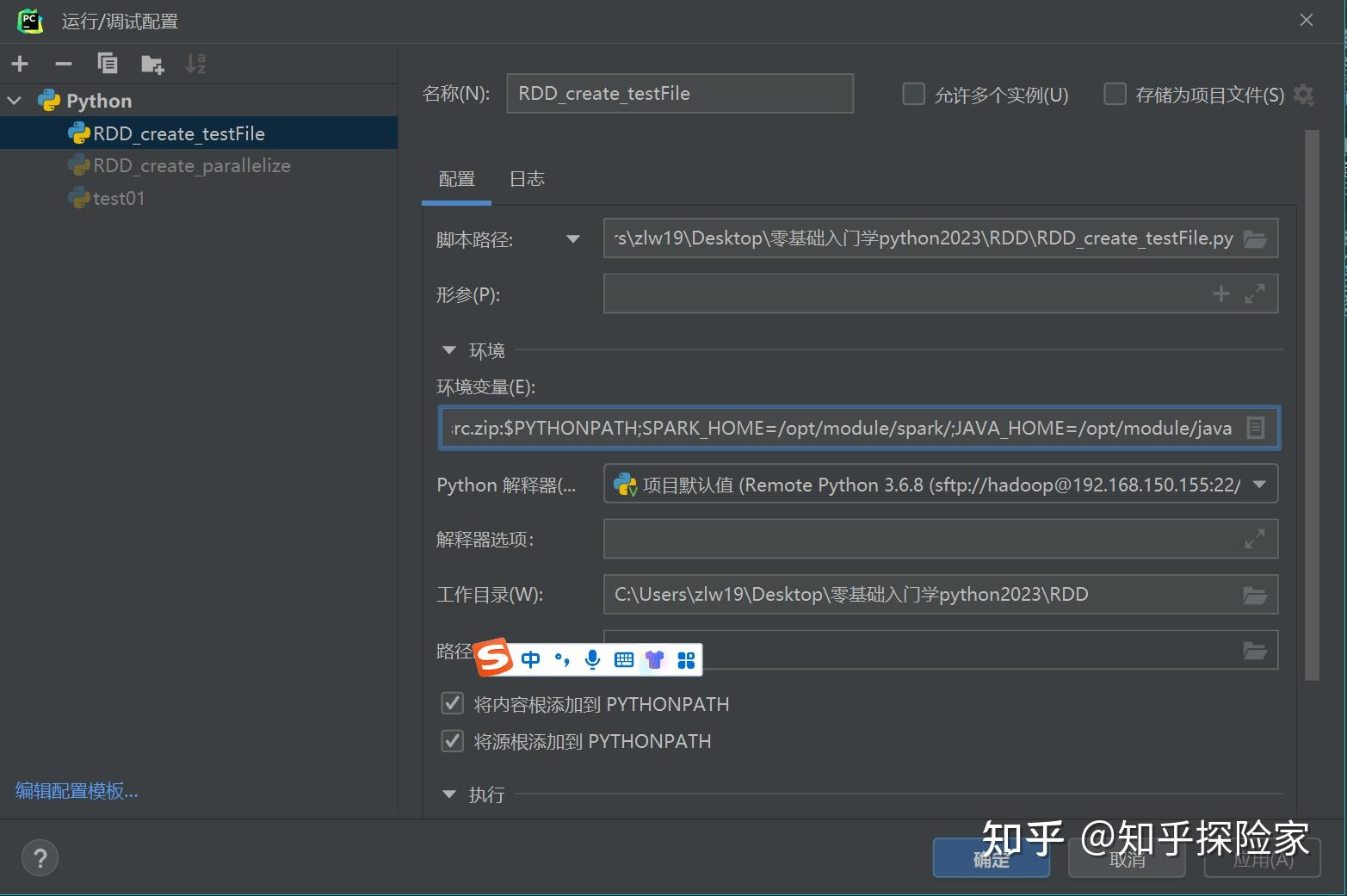Click the microphone icon on the input toolbar
The height and width of the screenshot is (896, 1347).
(592, 659)
